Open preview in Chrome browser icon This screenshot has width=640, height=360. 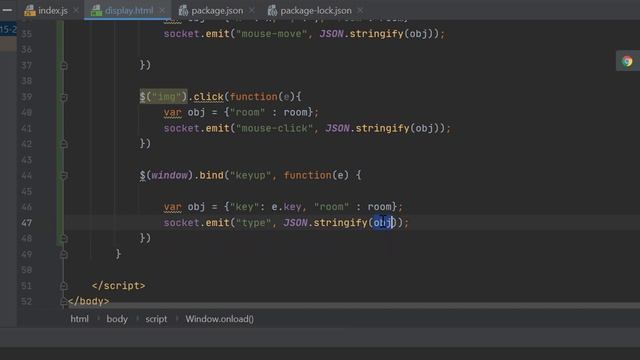click(627, 61)
